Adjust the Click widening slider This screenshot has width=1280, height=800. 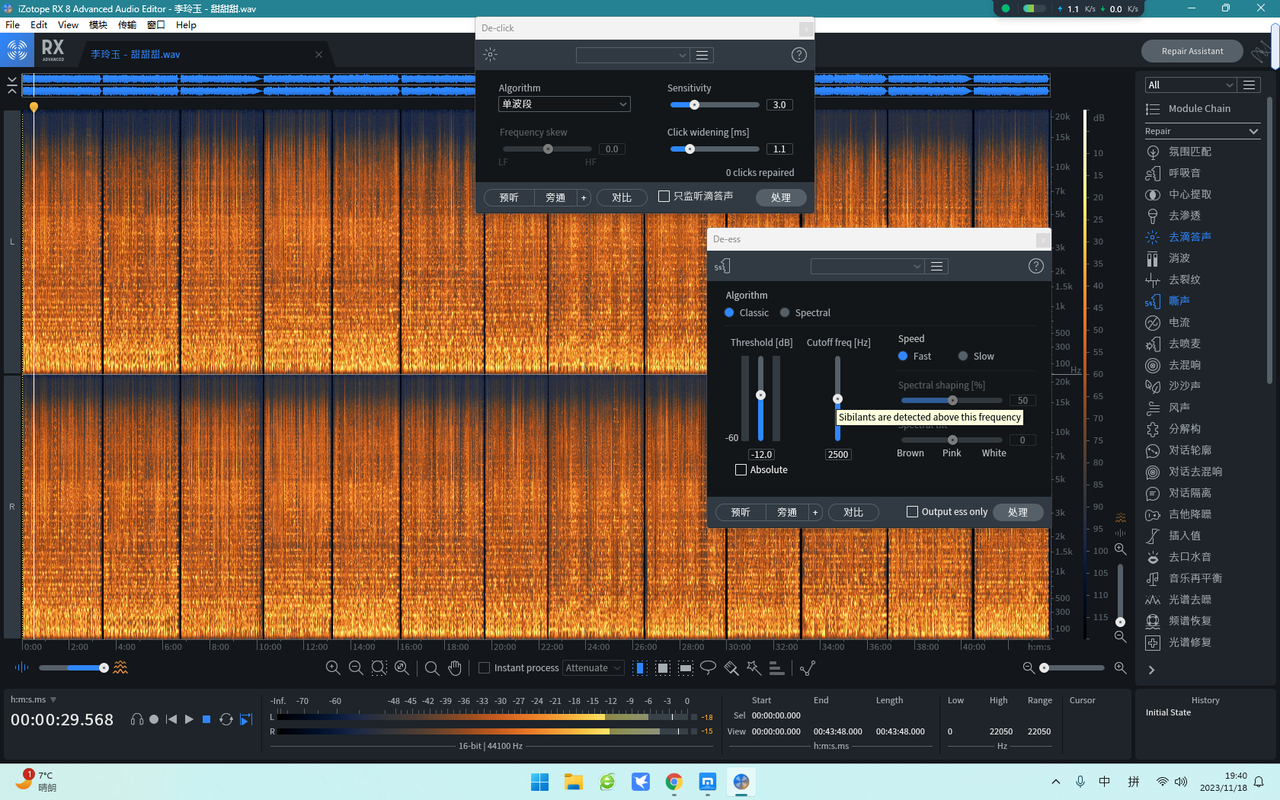(x=715, y=149)
